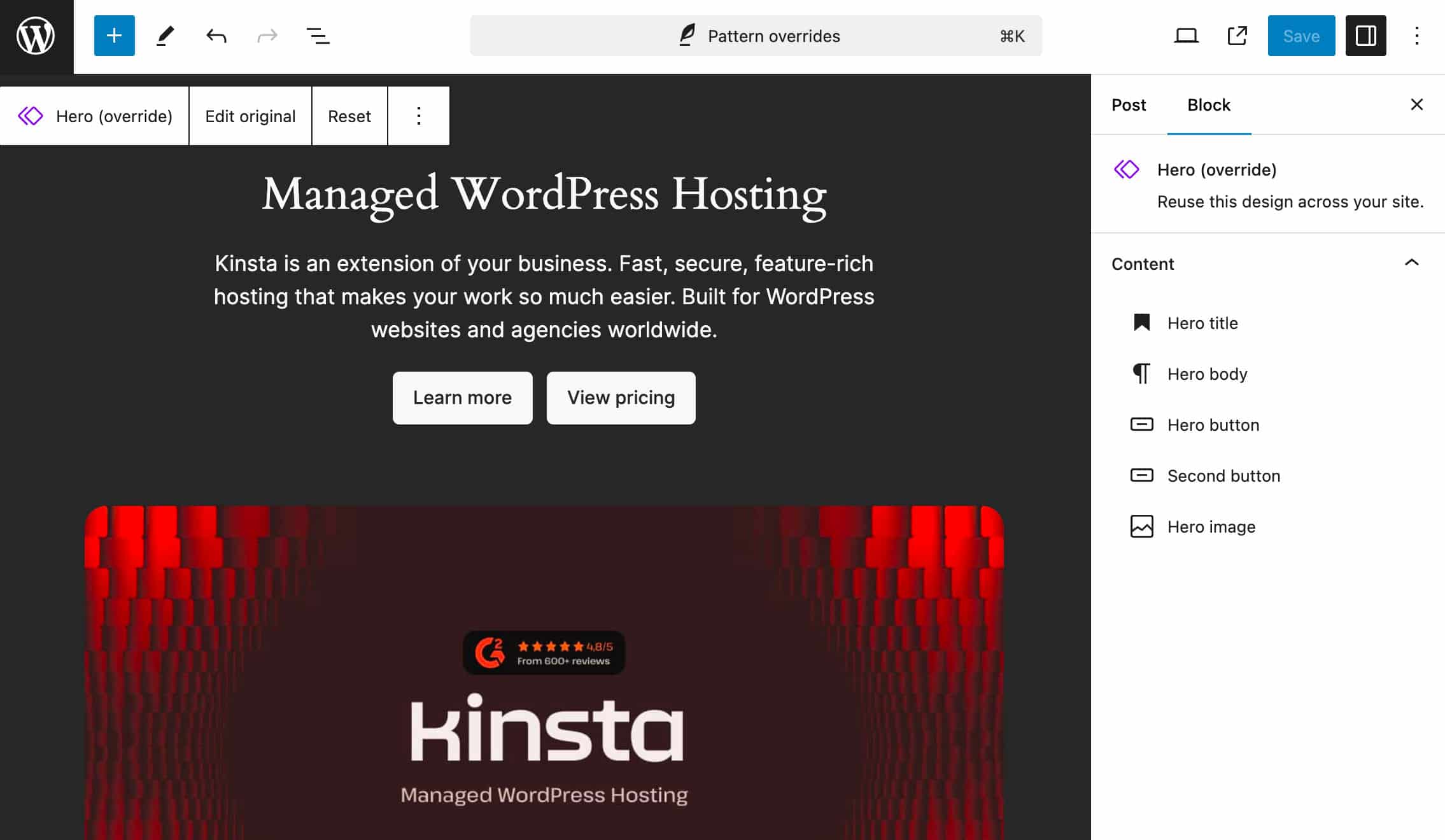Click the Save button
Screen dimensions: 1445x840
pos(1300,36)
